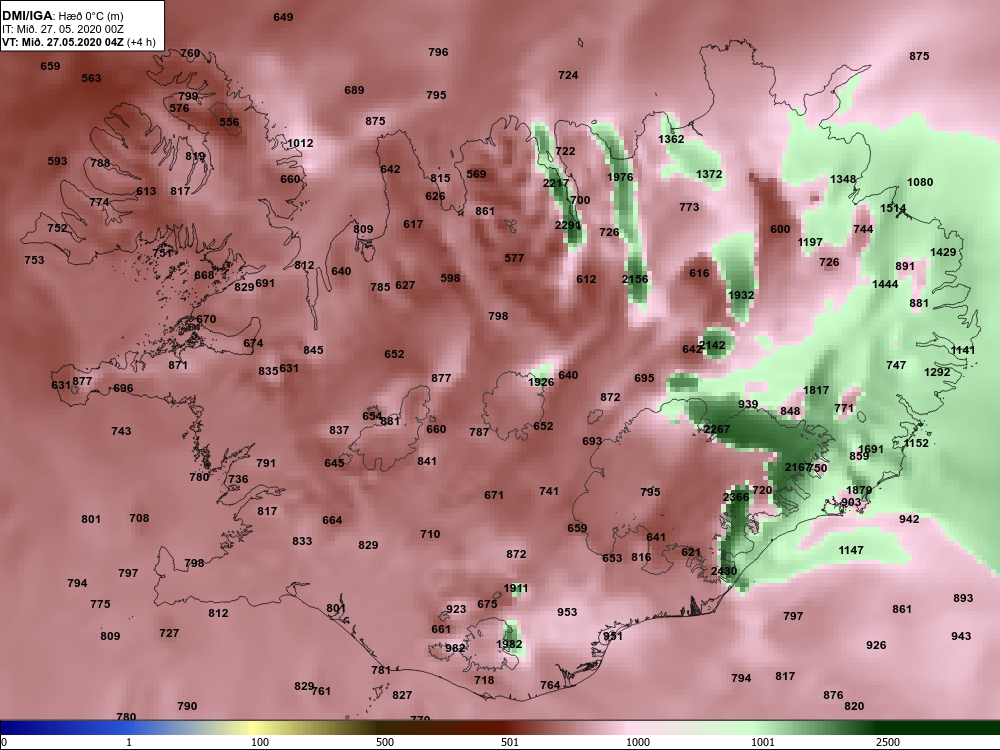Select the 2217 height value
This screenshot has width=1000, height=750.
tap(555, 183)
